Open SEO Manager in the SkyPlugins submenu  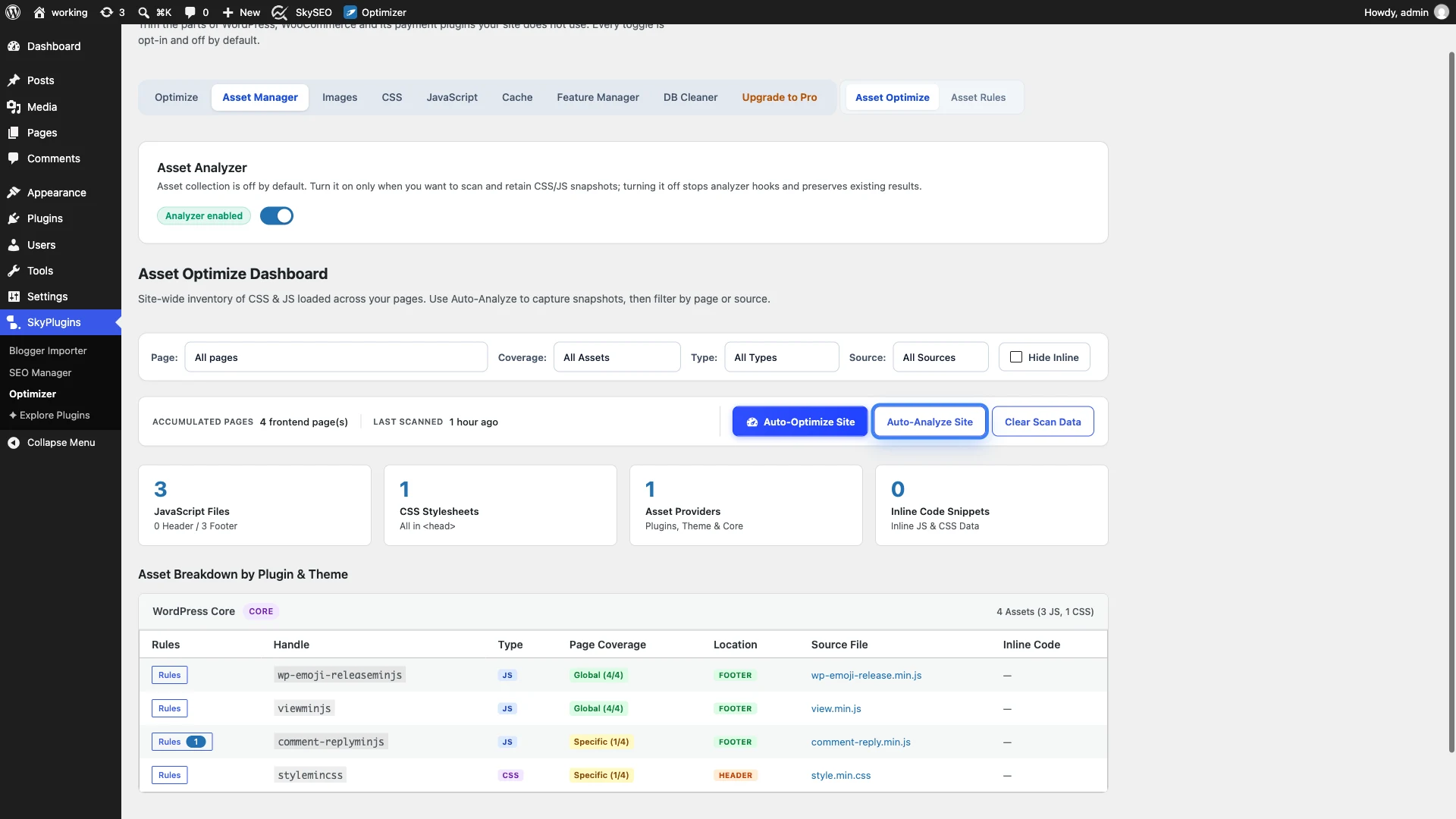(x=40, y=372)
